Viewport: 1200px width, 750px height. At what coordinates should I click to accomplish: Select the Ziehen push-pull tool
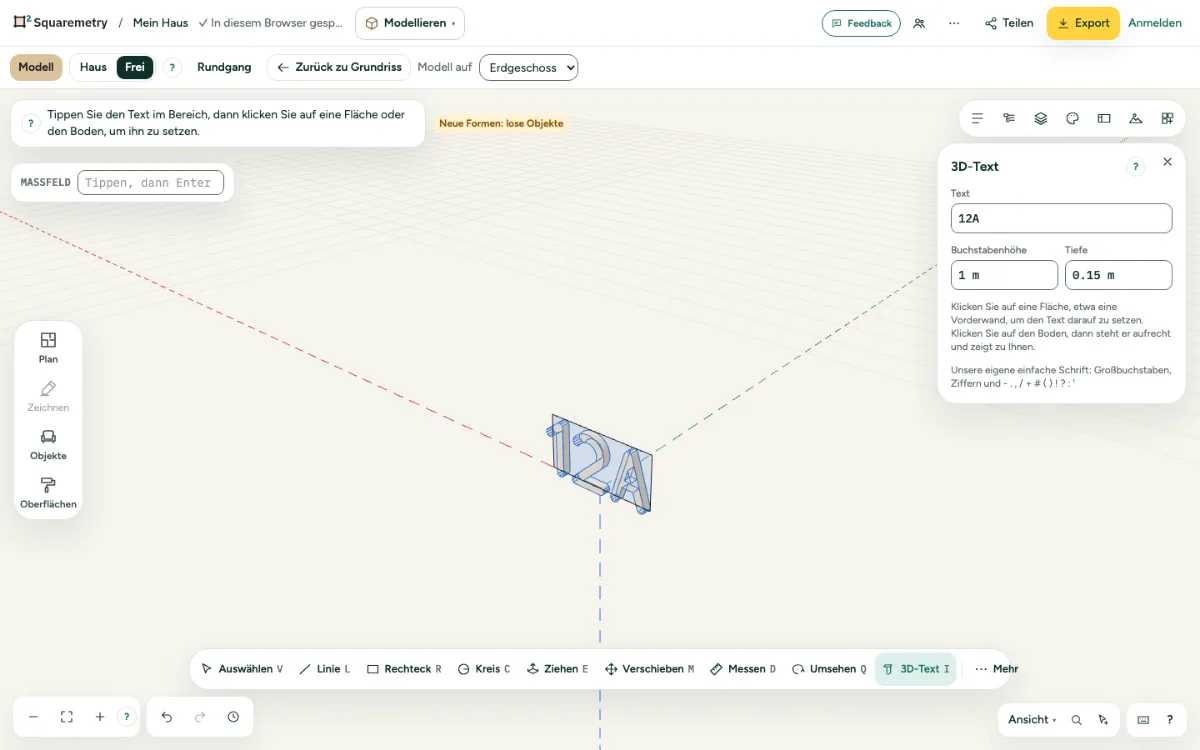click(x=557, y=669)
